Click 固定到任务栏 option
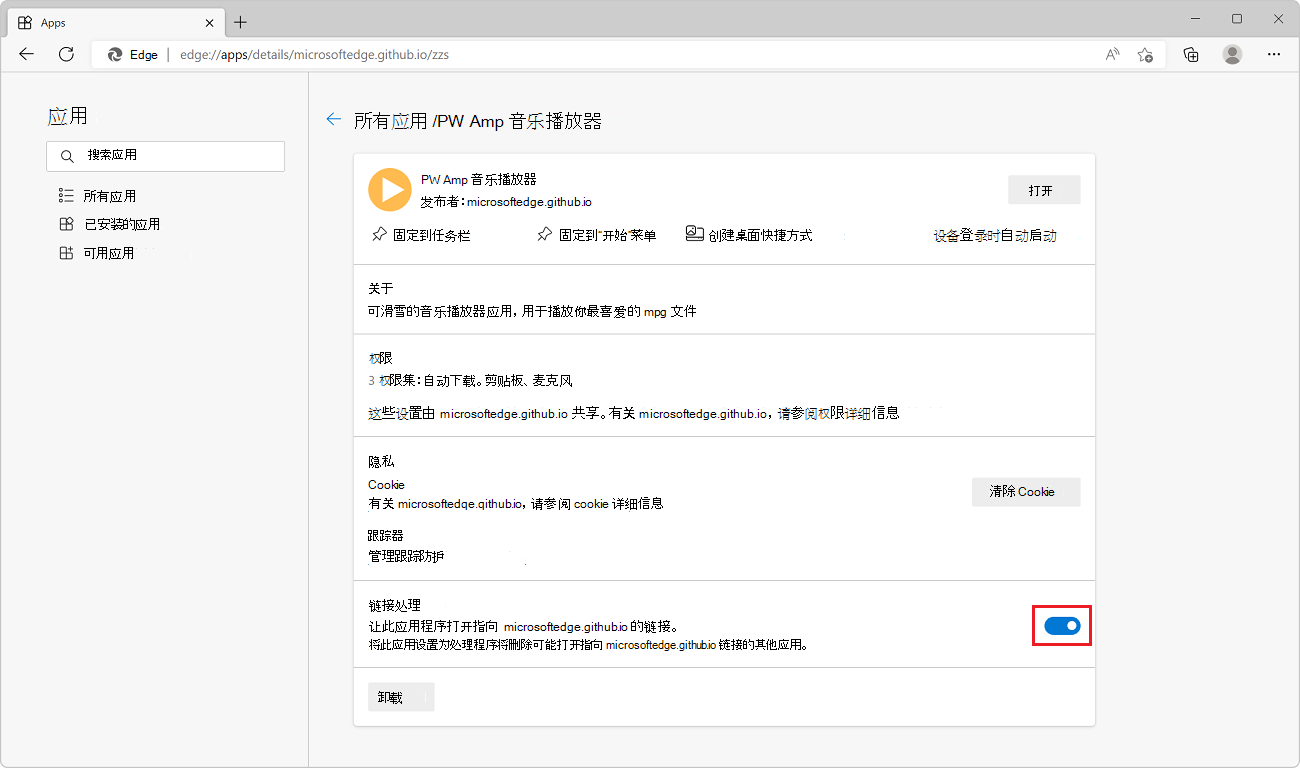 420,235
